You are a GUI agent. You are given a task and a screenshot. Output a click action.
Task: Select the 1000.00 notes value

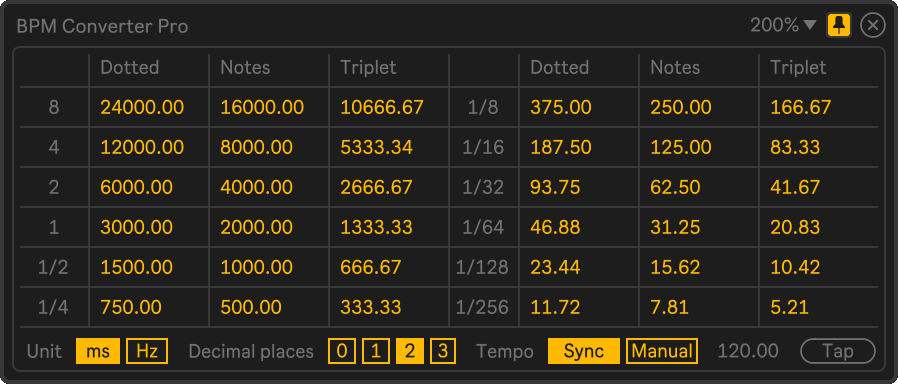pyautogui.click(x=257, y=267)
